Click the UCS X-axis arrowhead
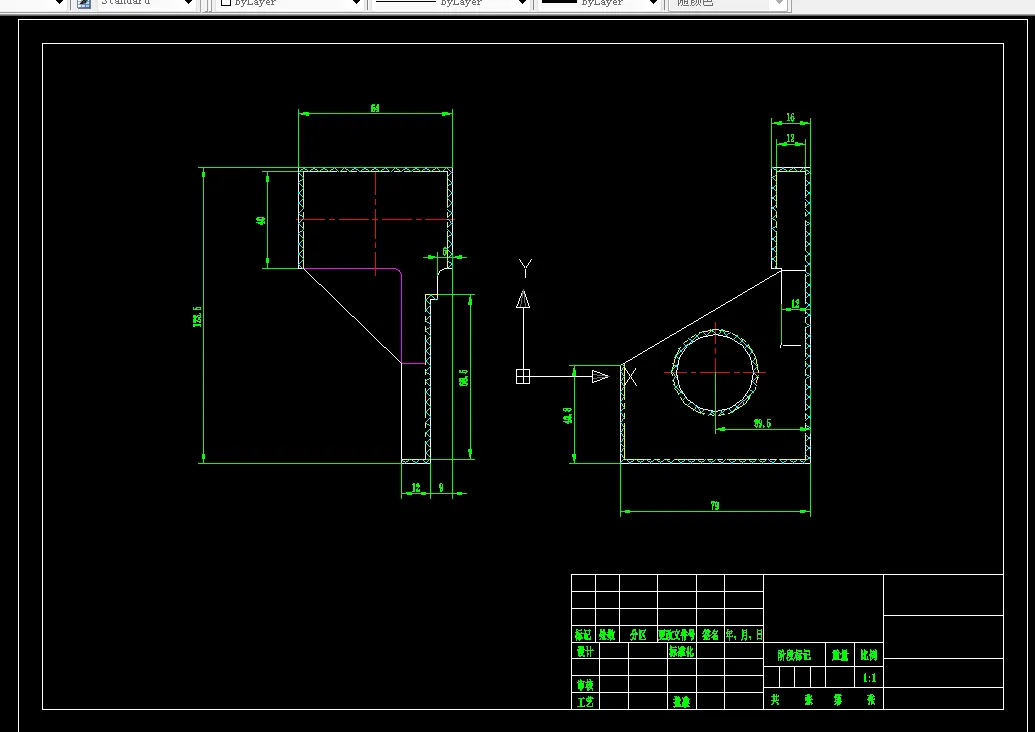This screenshot has height=732, width=1035. pos(600,376)
